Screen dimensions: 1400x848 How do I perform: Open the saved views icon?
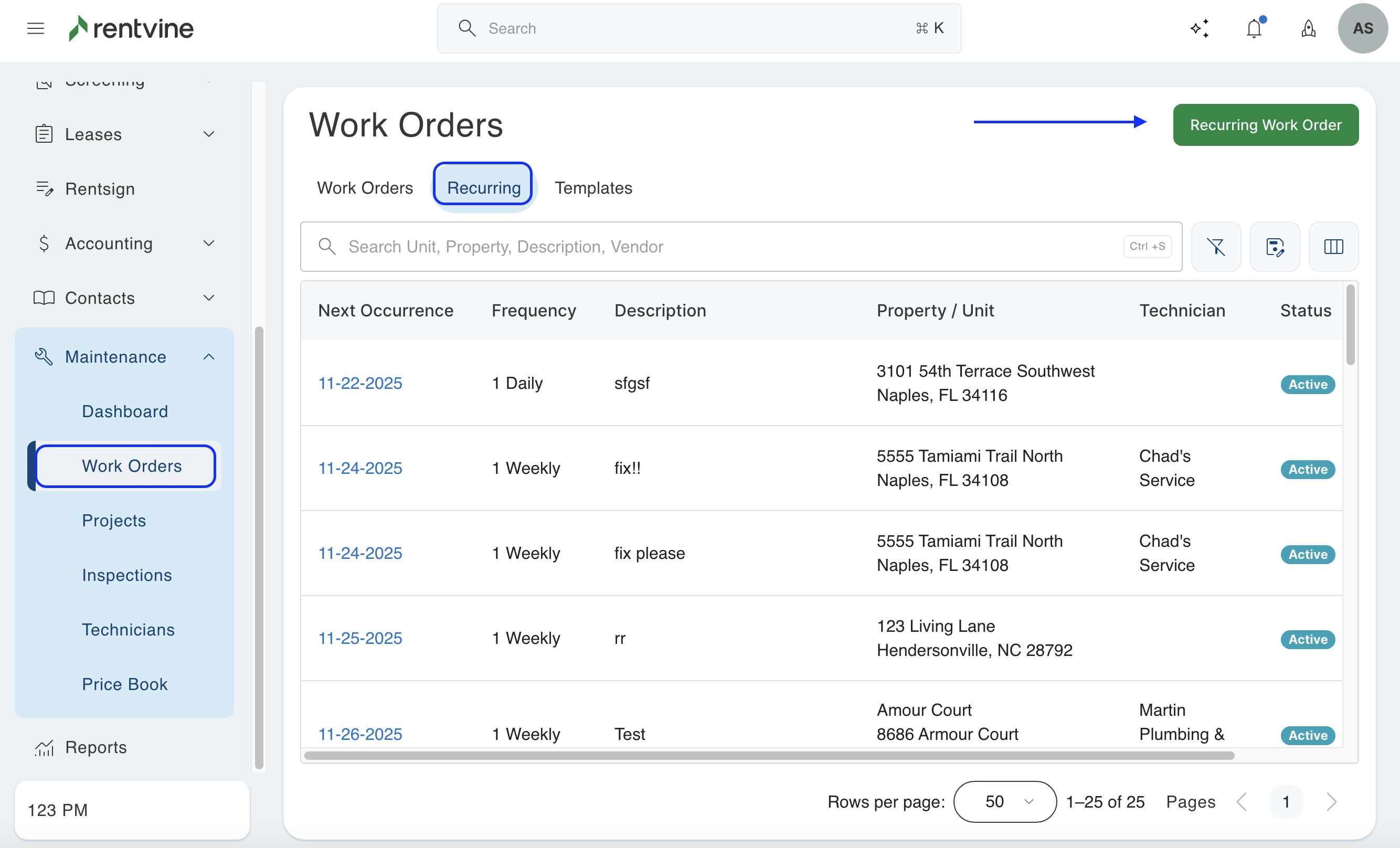click(x=1275, y=247)
